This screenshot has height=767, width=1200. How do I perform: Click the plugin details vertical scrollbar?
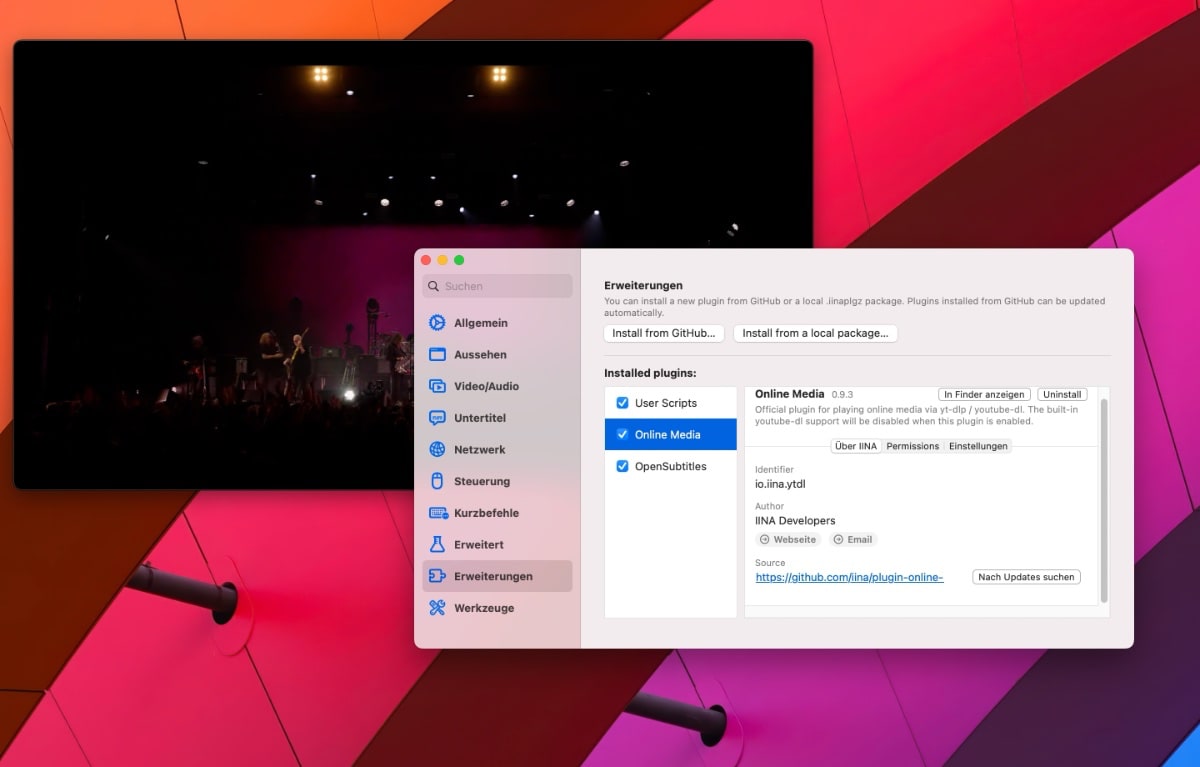(1104, 500)
